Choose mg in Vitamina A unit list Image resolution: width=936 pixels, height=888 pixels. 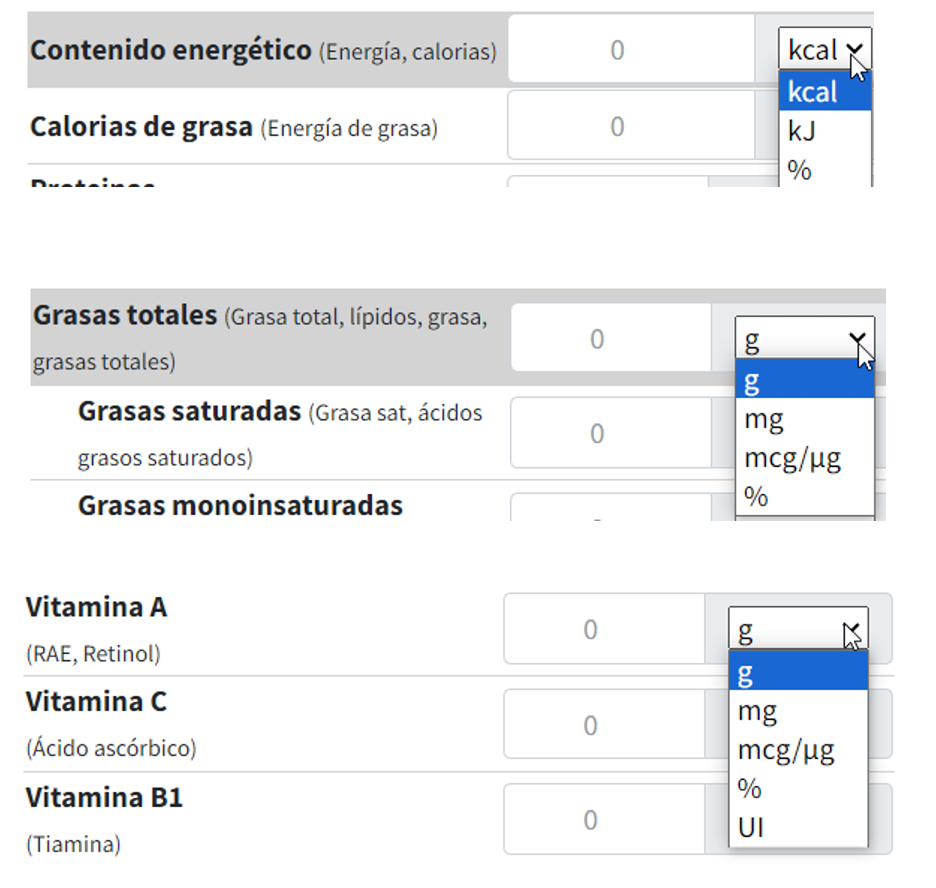pos(797,711)
